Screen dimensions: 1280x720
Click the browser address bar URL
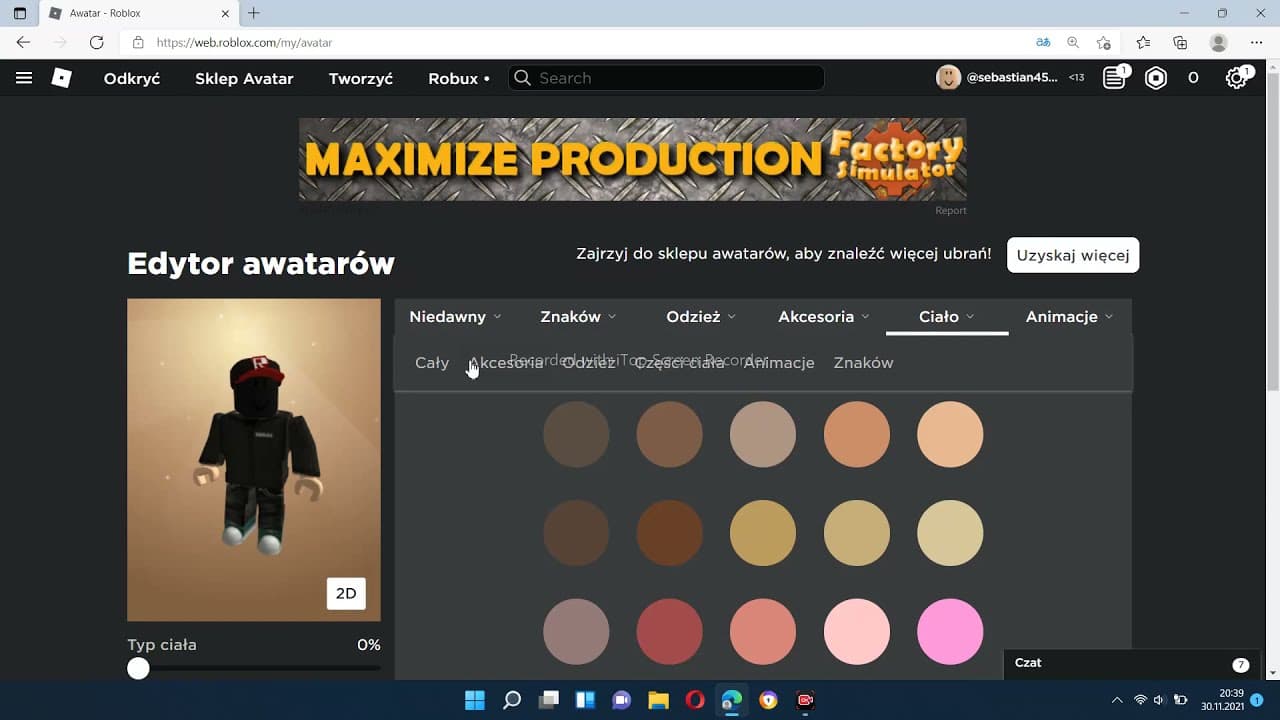coord(245,43)
